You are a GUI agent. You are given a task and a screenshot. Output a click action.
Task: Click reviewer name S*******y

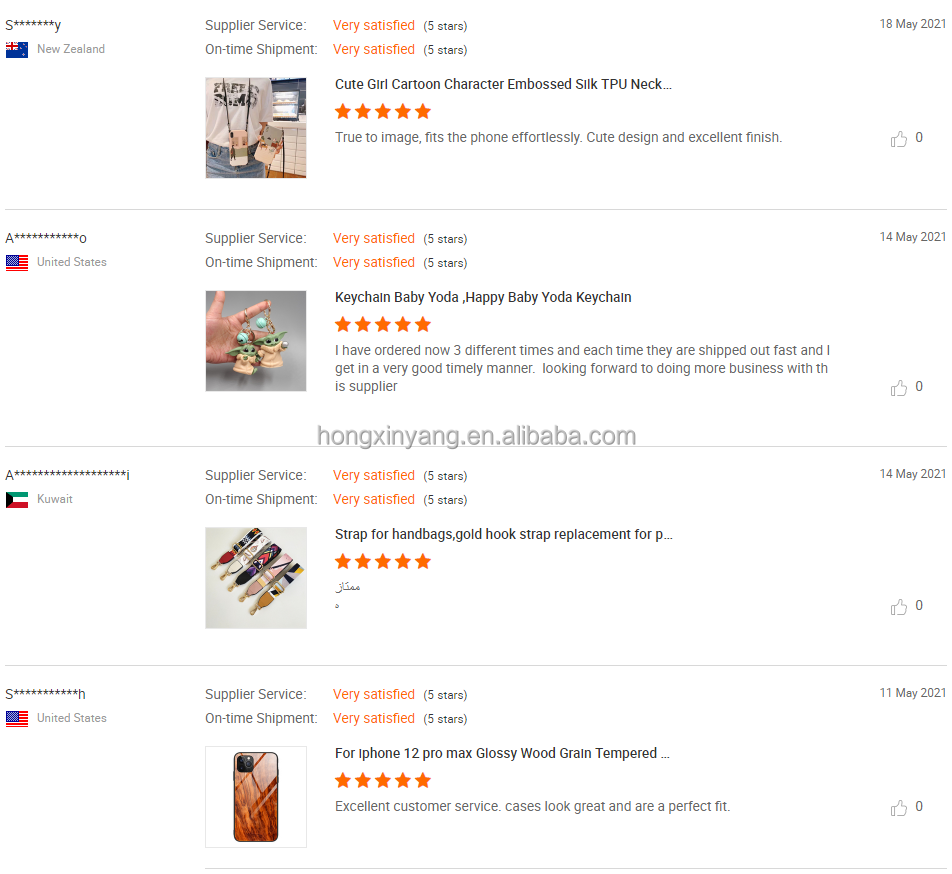[33, 25]
